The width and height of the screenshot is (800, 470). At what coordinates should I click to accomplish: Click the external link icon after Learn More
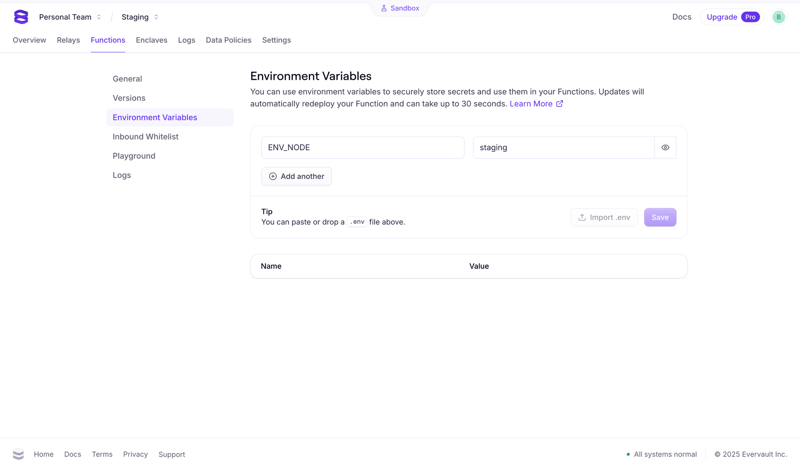coord(559,104)
